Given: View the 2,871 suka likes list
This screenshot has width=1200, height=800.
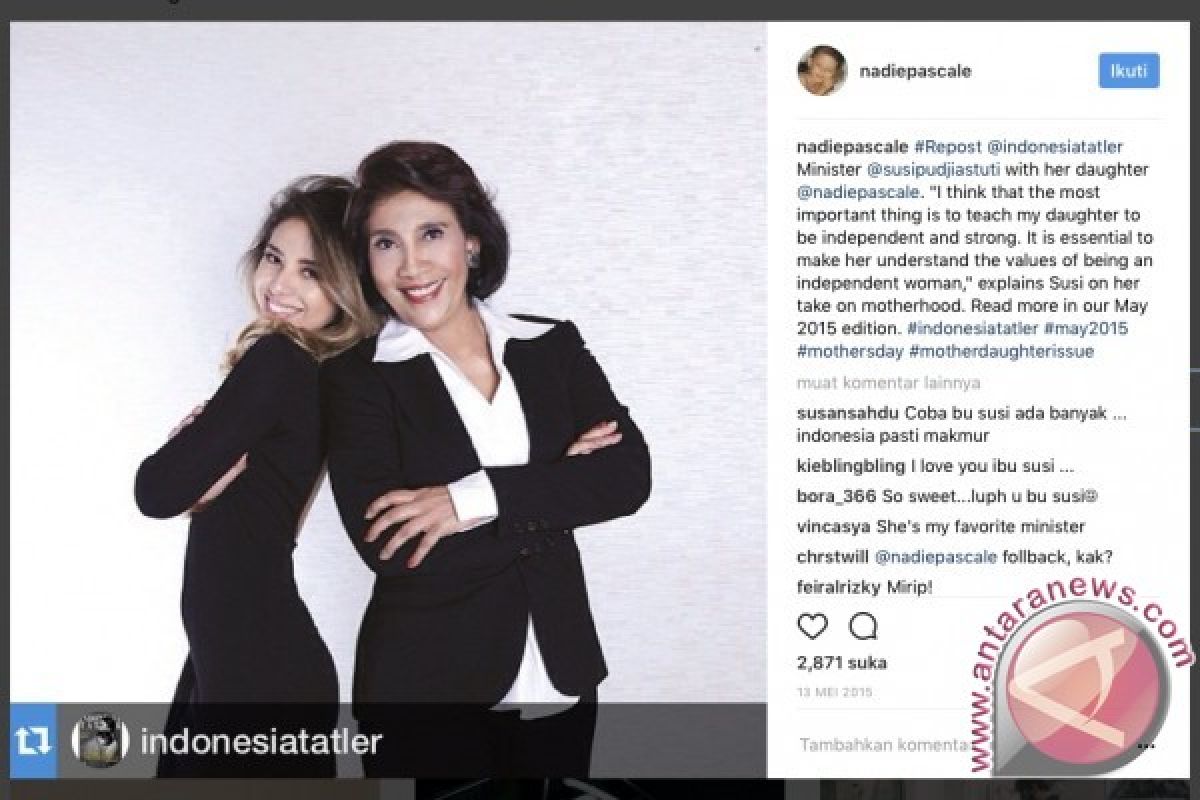Looking at the screenshot, I should coord(842,662).
